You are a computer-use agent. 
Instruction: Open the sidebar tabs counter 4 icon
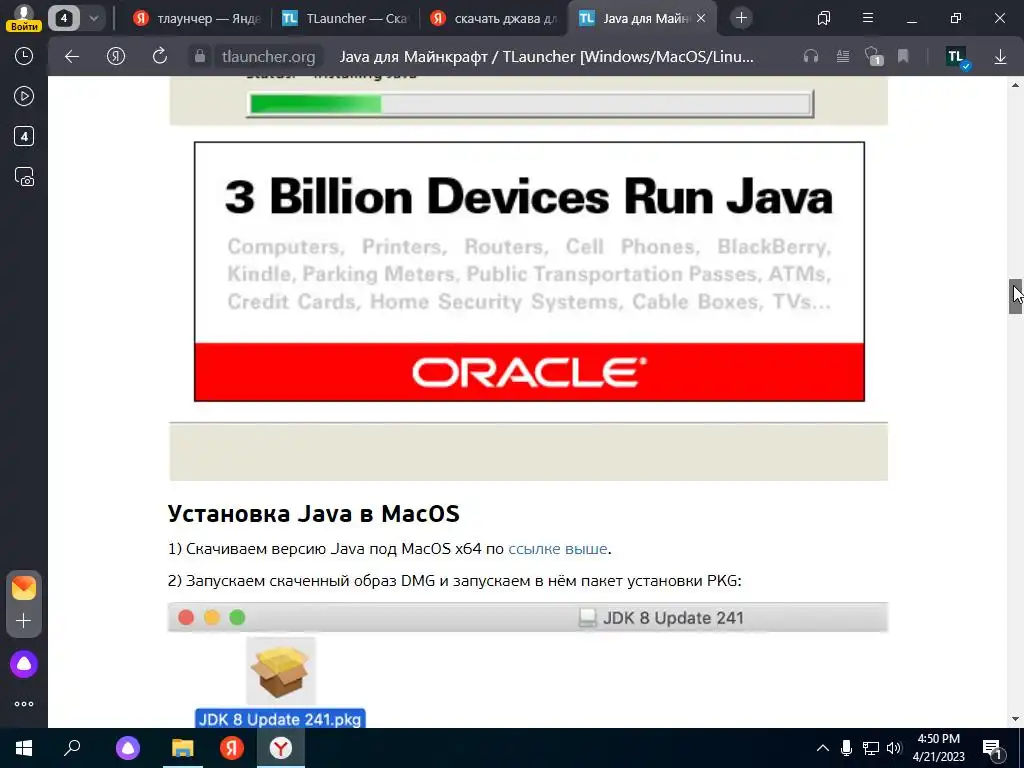pyautogui.click(x=24, y=136)
